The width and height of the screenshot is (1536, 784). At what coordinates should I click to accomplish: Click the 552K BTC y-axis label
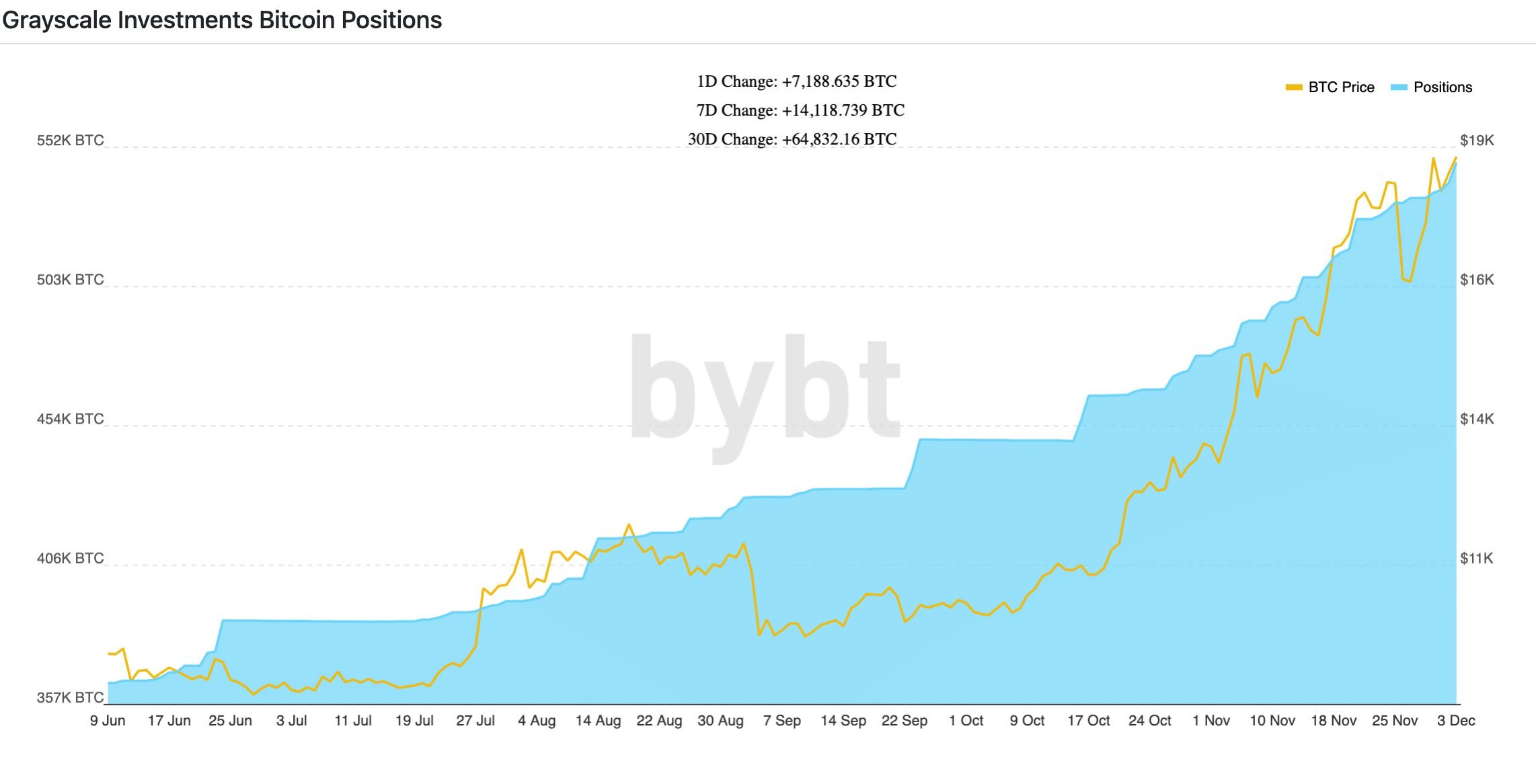click(x=70, y=141)
